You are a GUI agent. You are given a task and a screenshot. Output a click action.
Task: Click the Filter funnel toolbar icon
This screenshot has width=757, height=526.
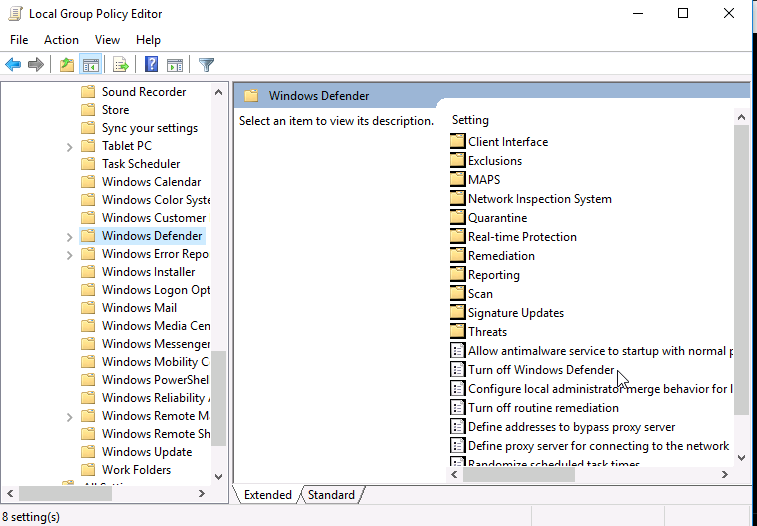[x=206, y=64]
